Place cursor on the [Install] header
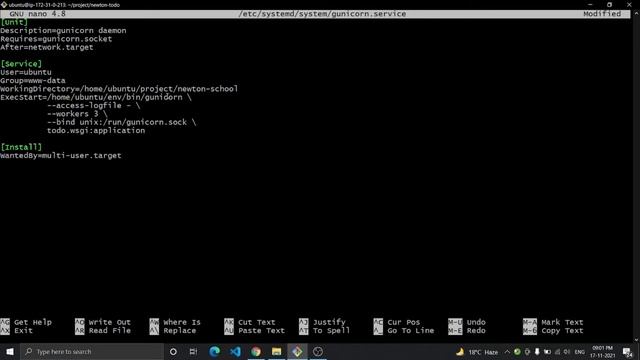 (x=21, y=147)
